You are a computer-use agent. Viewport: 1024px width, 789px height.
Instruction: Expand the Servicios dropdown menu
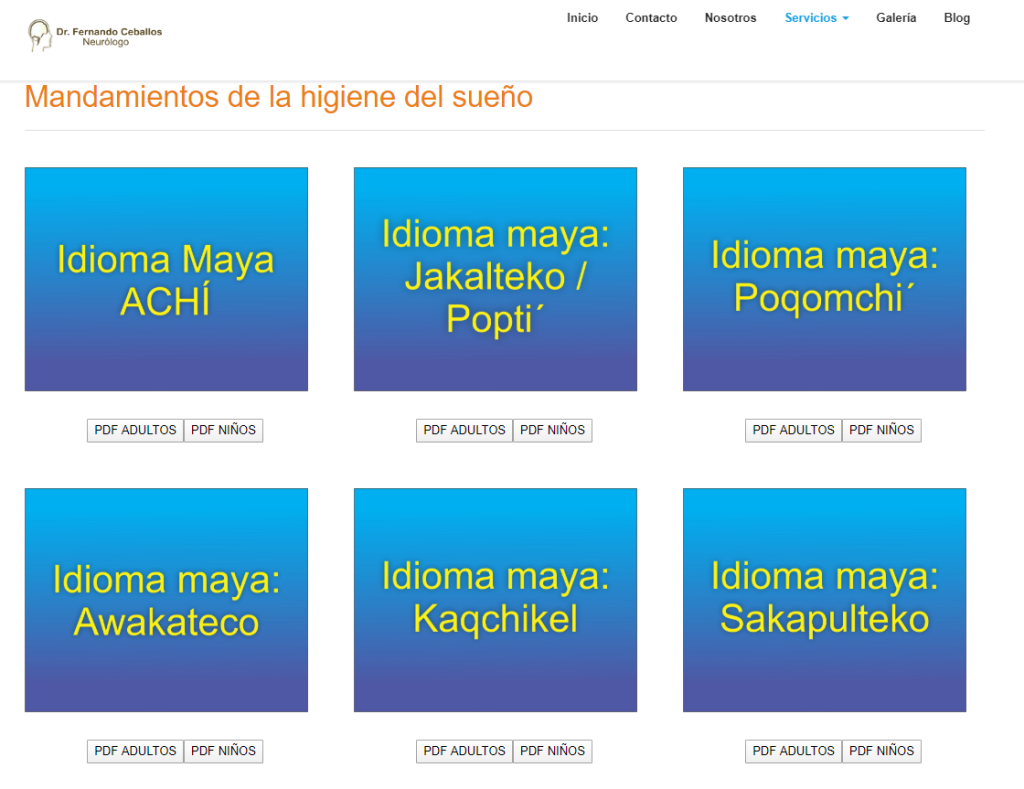pos(816,18)
